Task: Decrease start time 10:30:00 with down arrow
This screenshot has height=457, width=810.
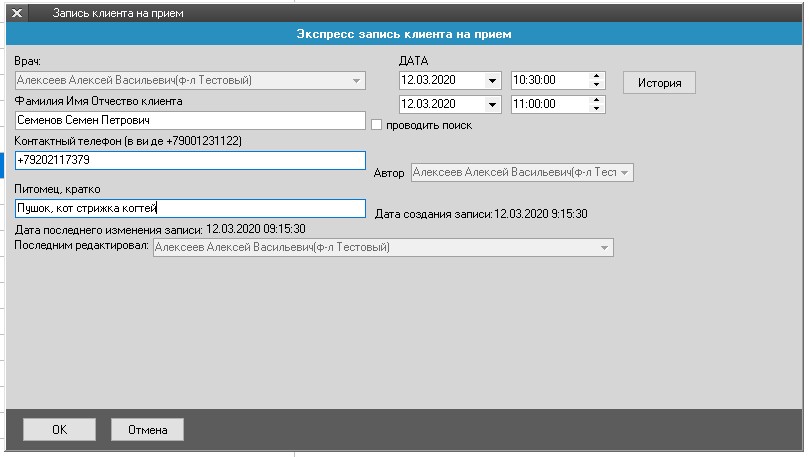Action: [597, 85]
